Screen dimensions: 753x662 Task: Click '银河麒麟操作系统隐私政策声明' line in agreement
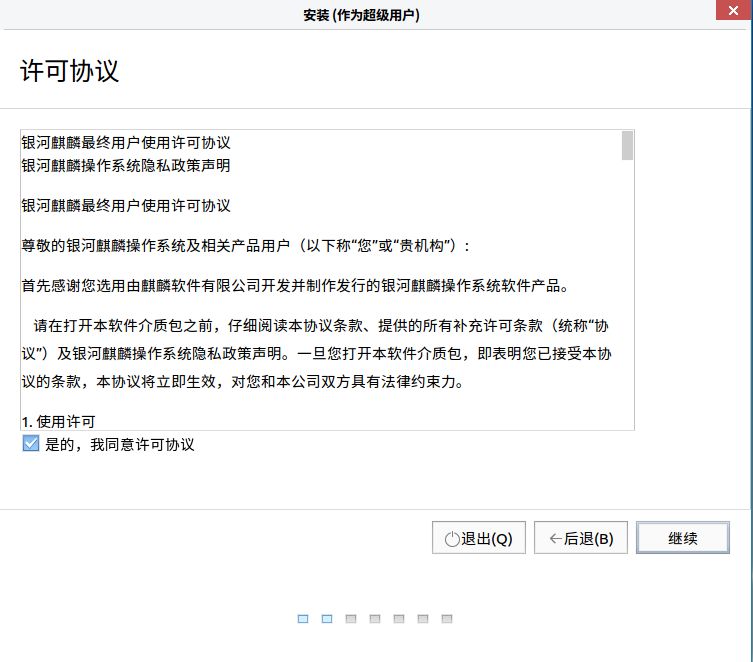126,166
